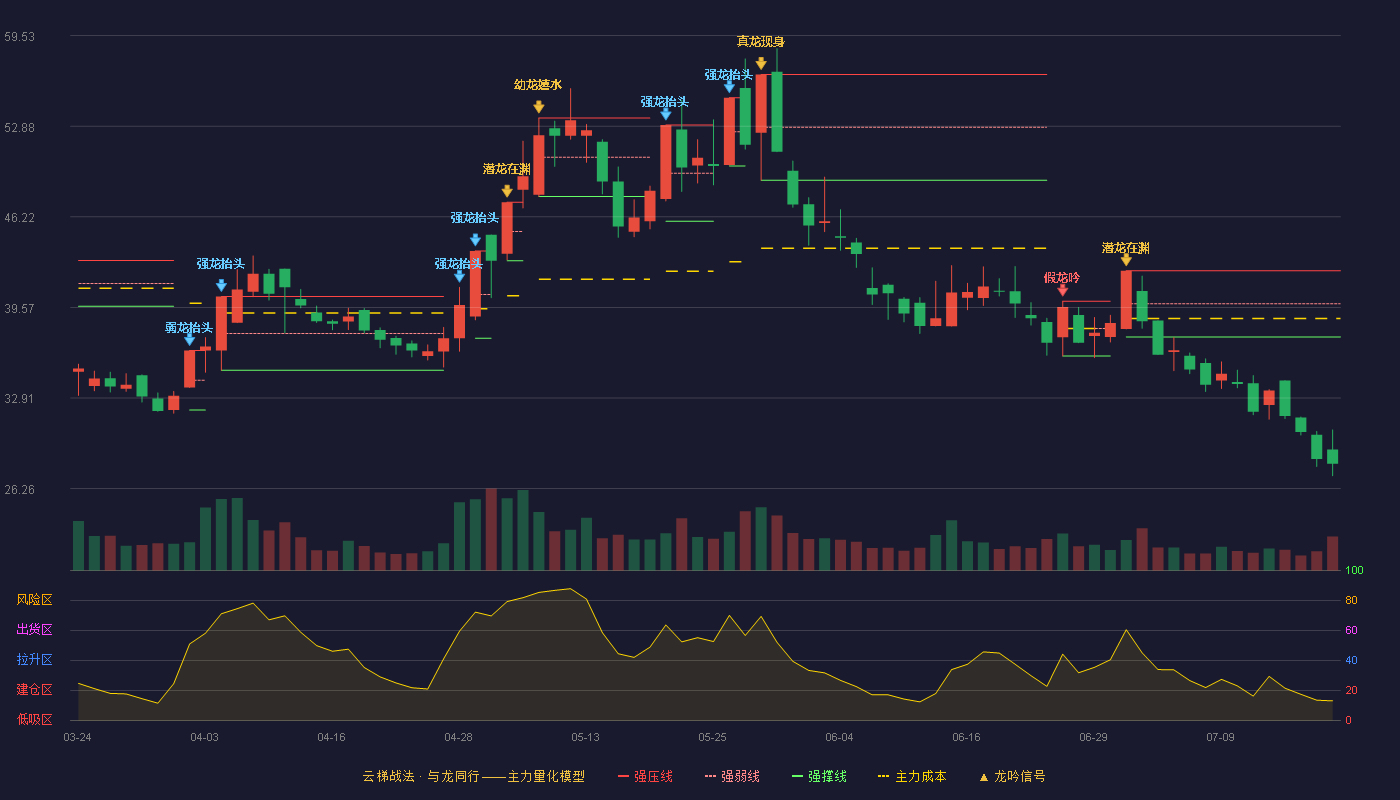Click the 32.91 price axis label

pyautogui.click(x=19, y=399)
